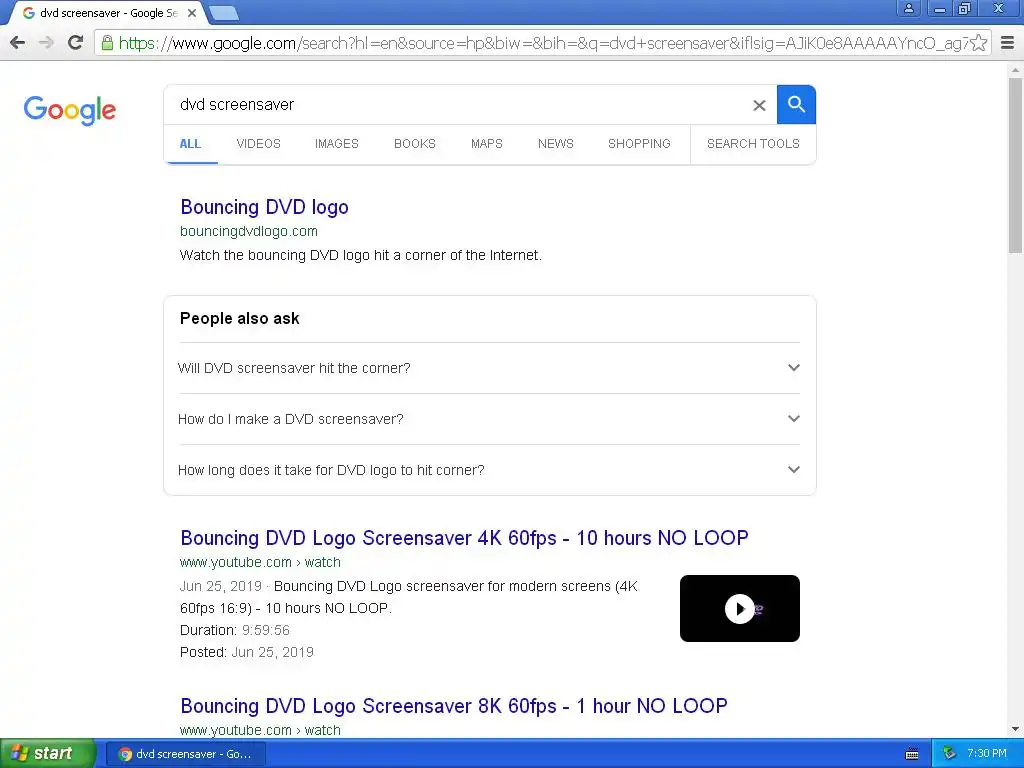
Task: Close the dvd screensaver browser tab
Action: (x=192, y=13)
